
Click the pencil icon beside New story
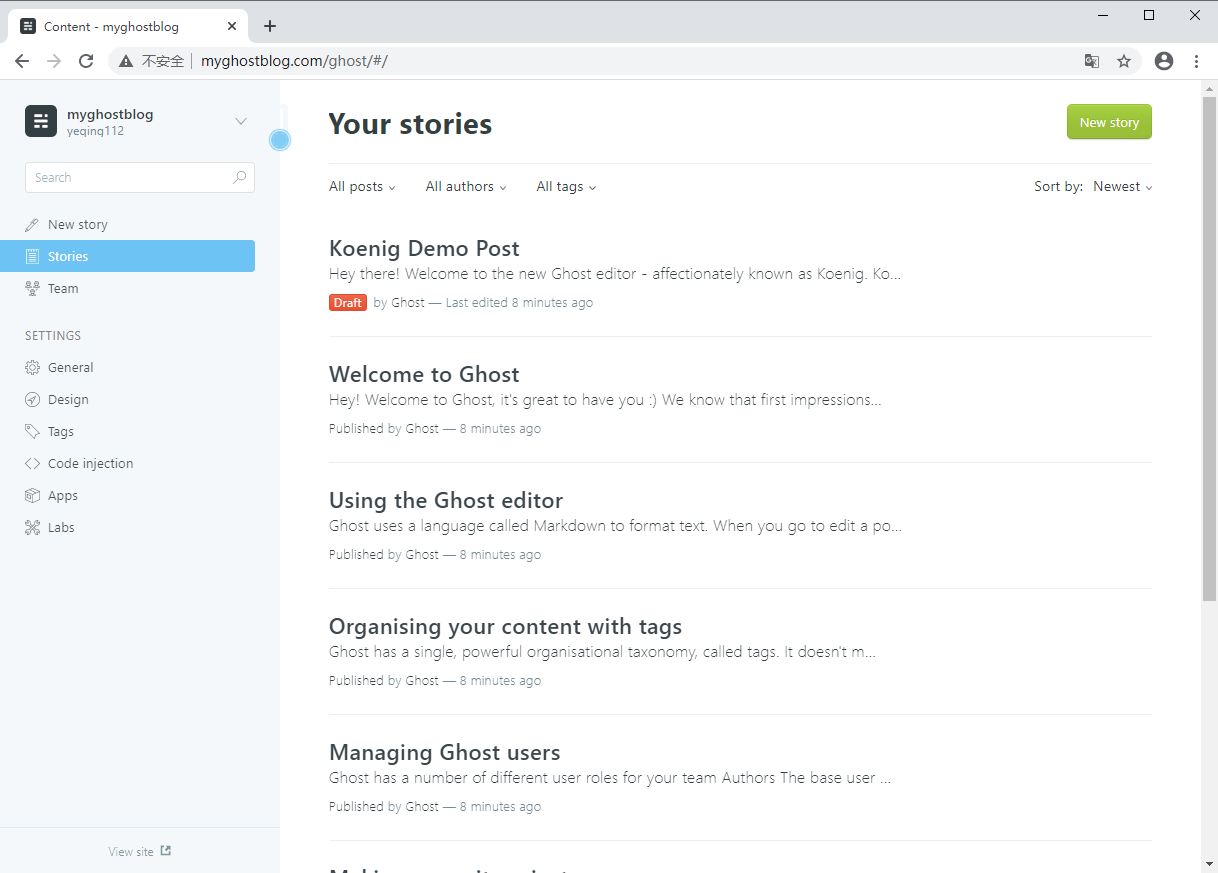coord(32,225)
